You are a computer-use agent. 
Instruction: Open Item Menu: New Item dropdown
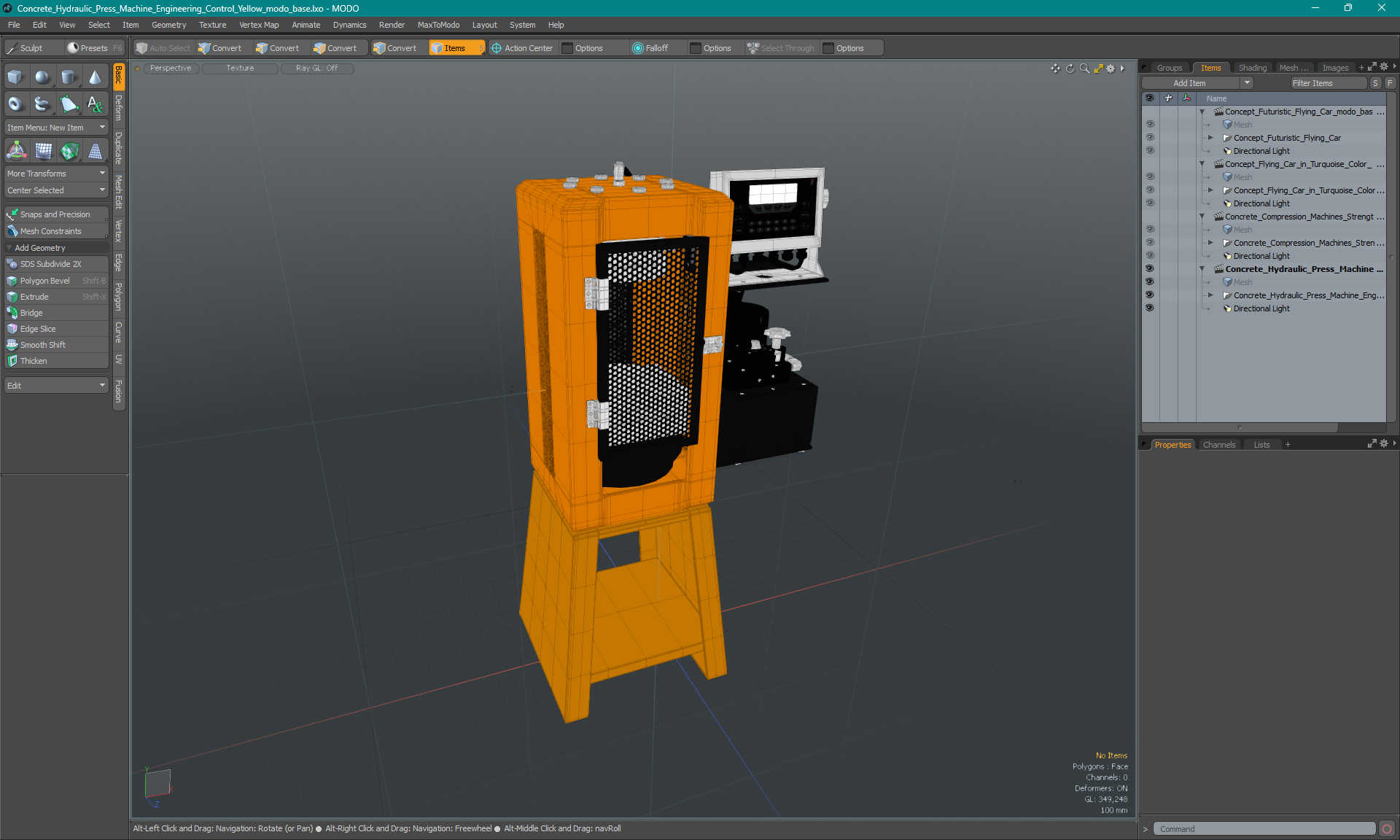pyautogui.click(x=56, y=128)
